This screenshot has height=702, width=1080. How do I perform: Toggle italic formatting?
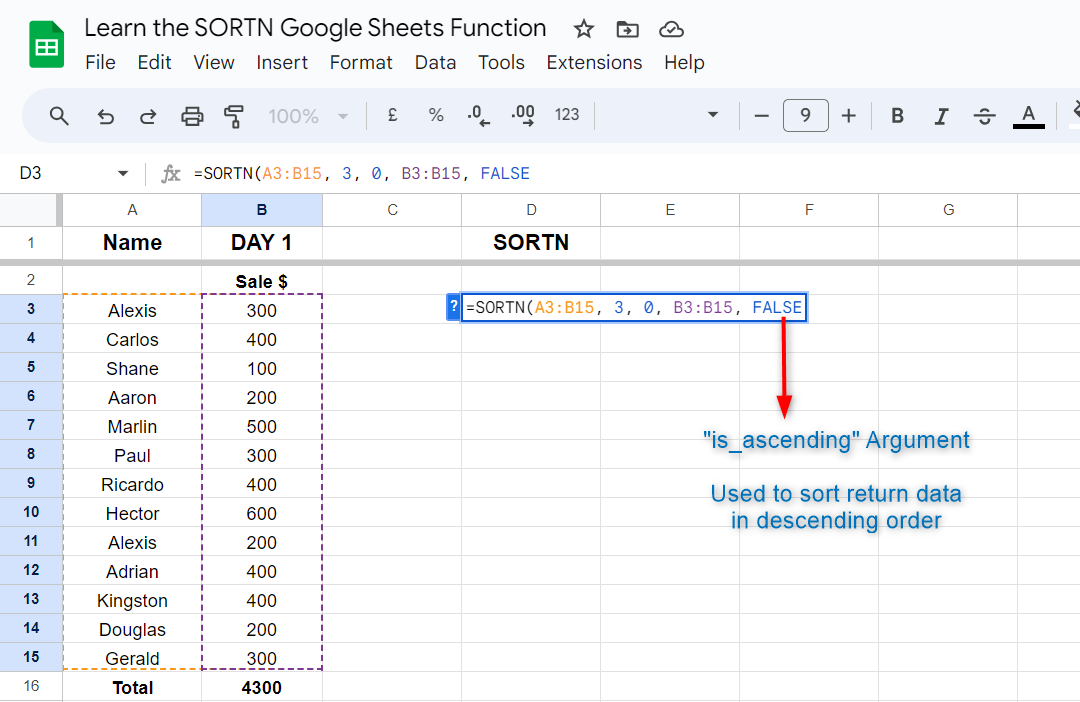pos(941,116)
